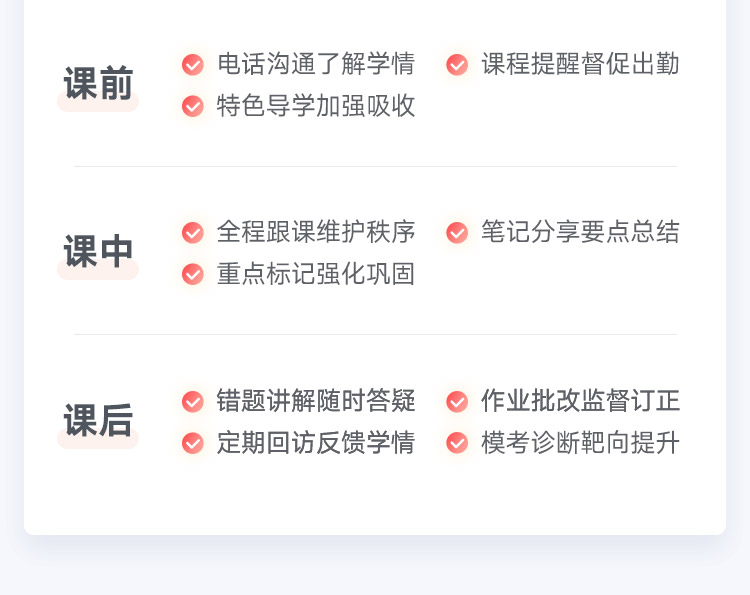Click the 电话沟通了解学情 text

coord(316,65)
